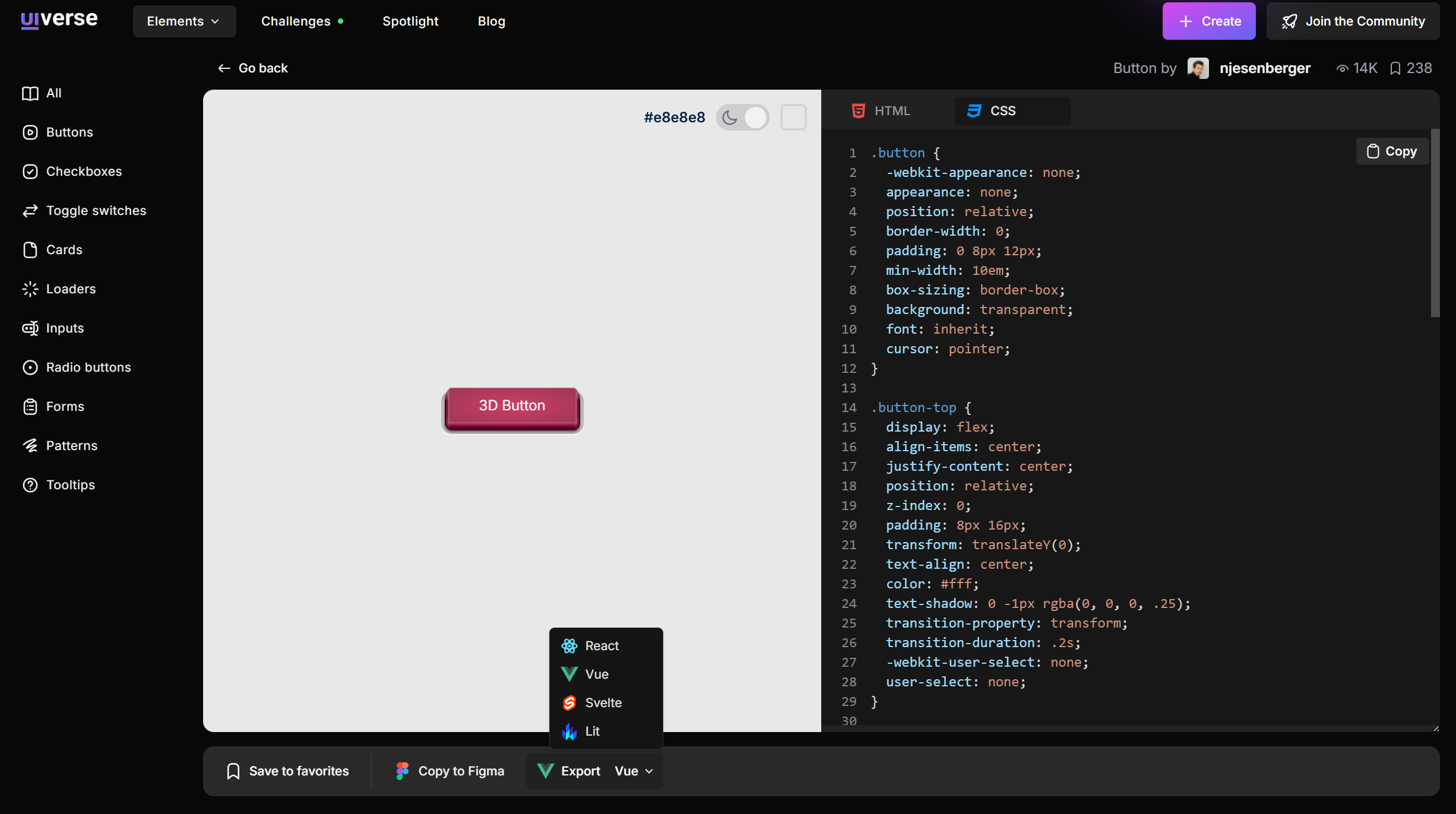Collapse the Vue framework dropdown chevron

[x=649, y=771]
